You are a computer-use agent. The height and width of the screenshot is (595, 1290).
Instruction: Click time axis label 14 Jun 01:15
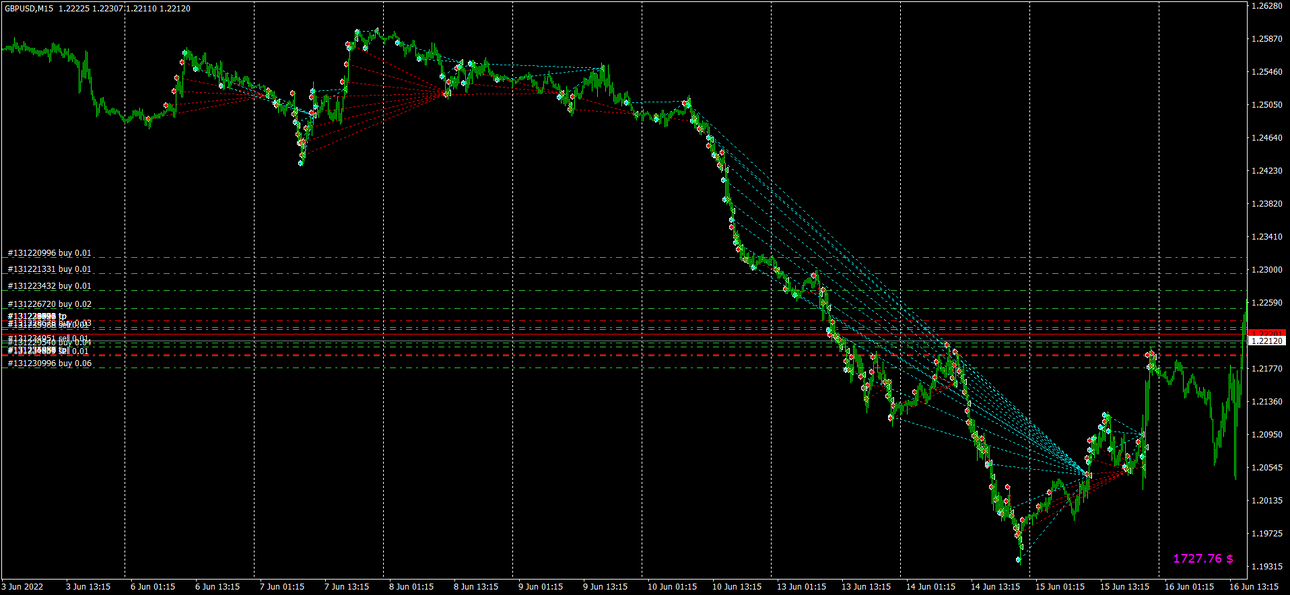pyautogui.click(x=930, y=587)
